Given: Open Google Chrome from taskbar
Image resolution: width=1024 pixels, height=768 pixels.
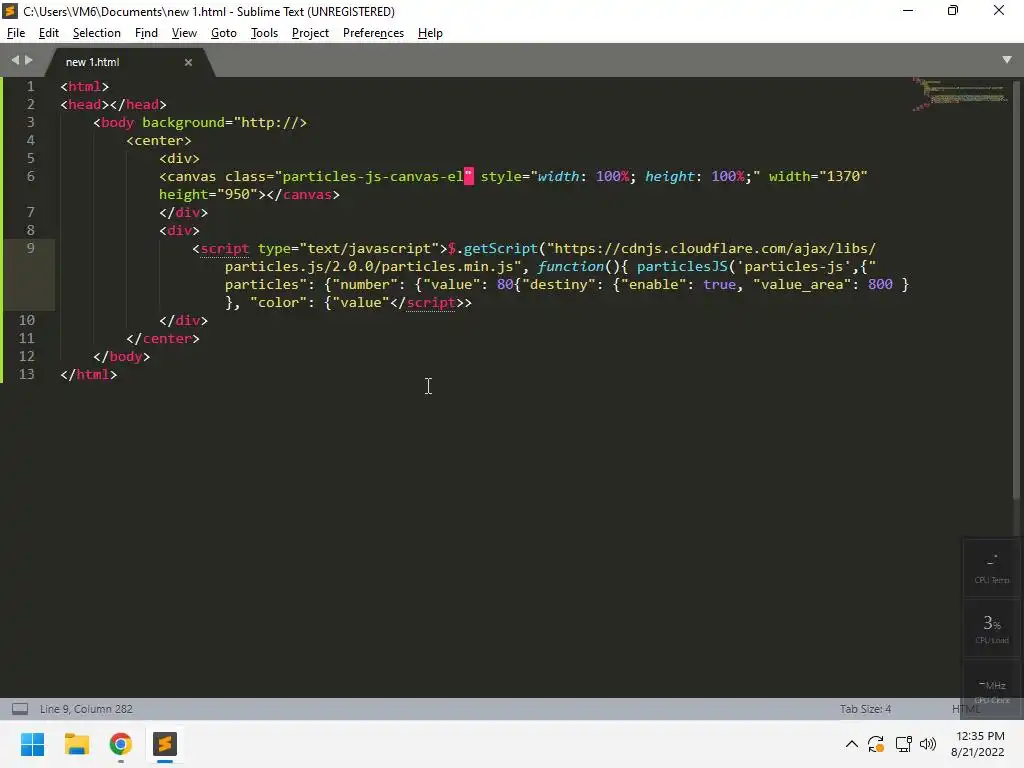Looking at the screenshot, I should coord(121,744).
